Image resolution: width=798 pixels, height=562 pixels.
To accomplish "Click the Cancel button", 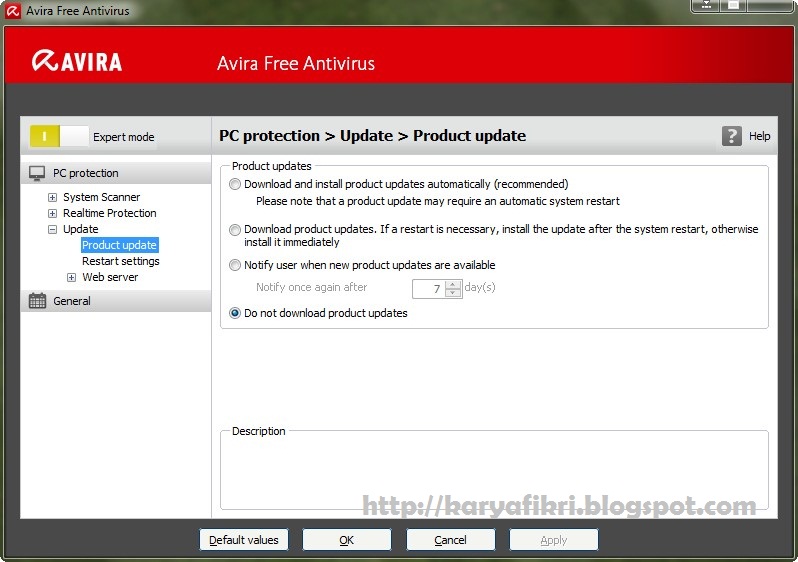I will (x=450, y=540).
